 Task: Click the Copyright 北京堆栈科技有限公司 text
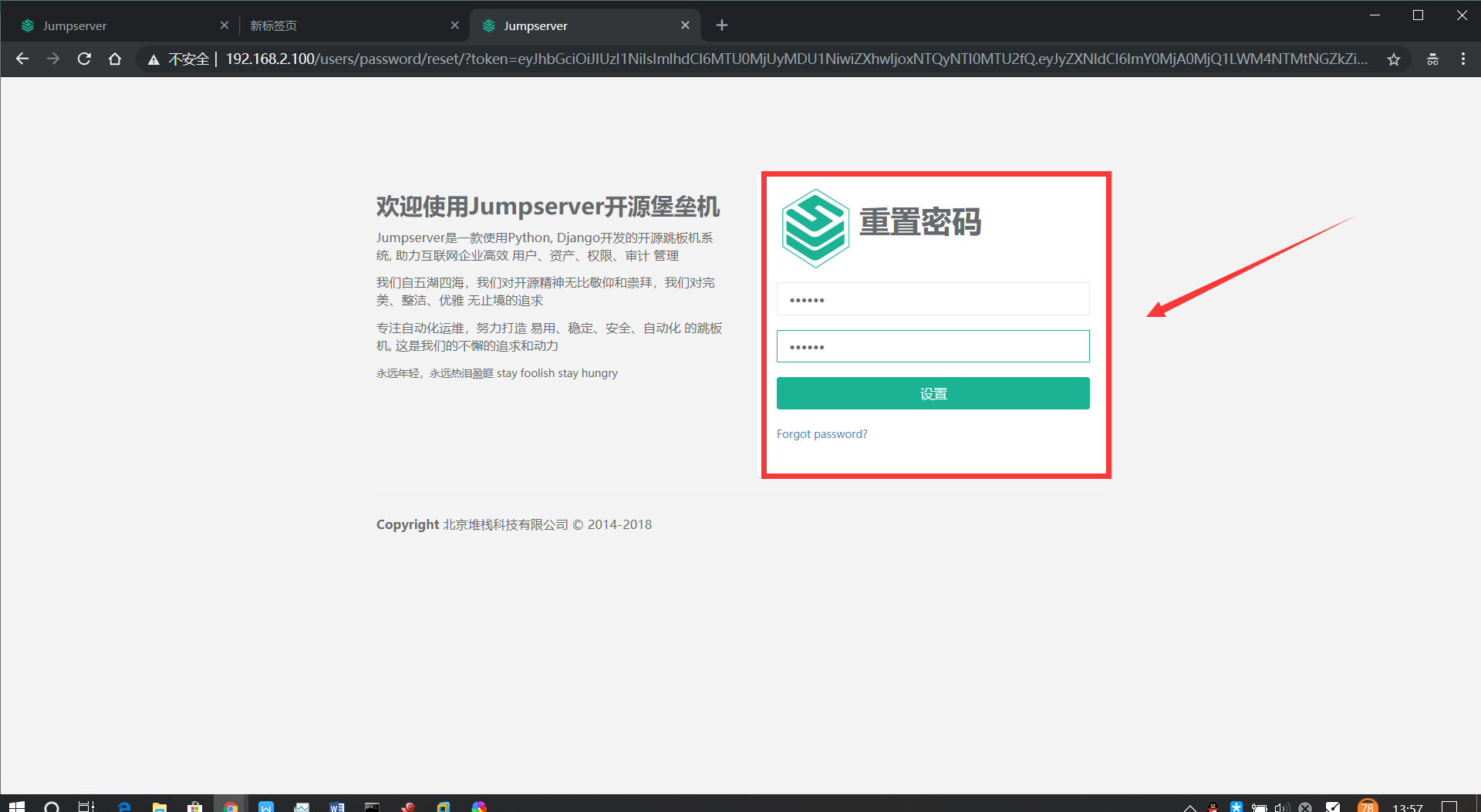coord(514,524)
